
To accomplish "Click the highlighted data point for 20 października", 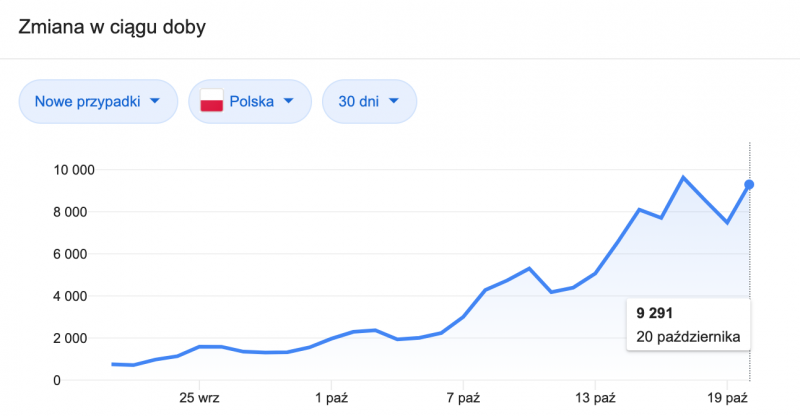I will pos(749,184).
